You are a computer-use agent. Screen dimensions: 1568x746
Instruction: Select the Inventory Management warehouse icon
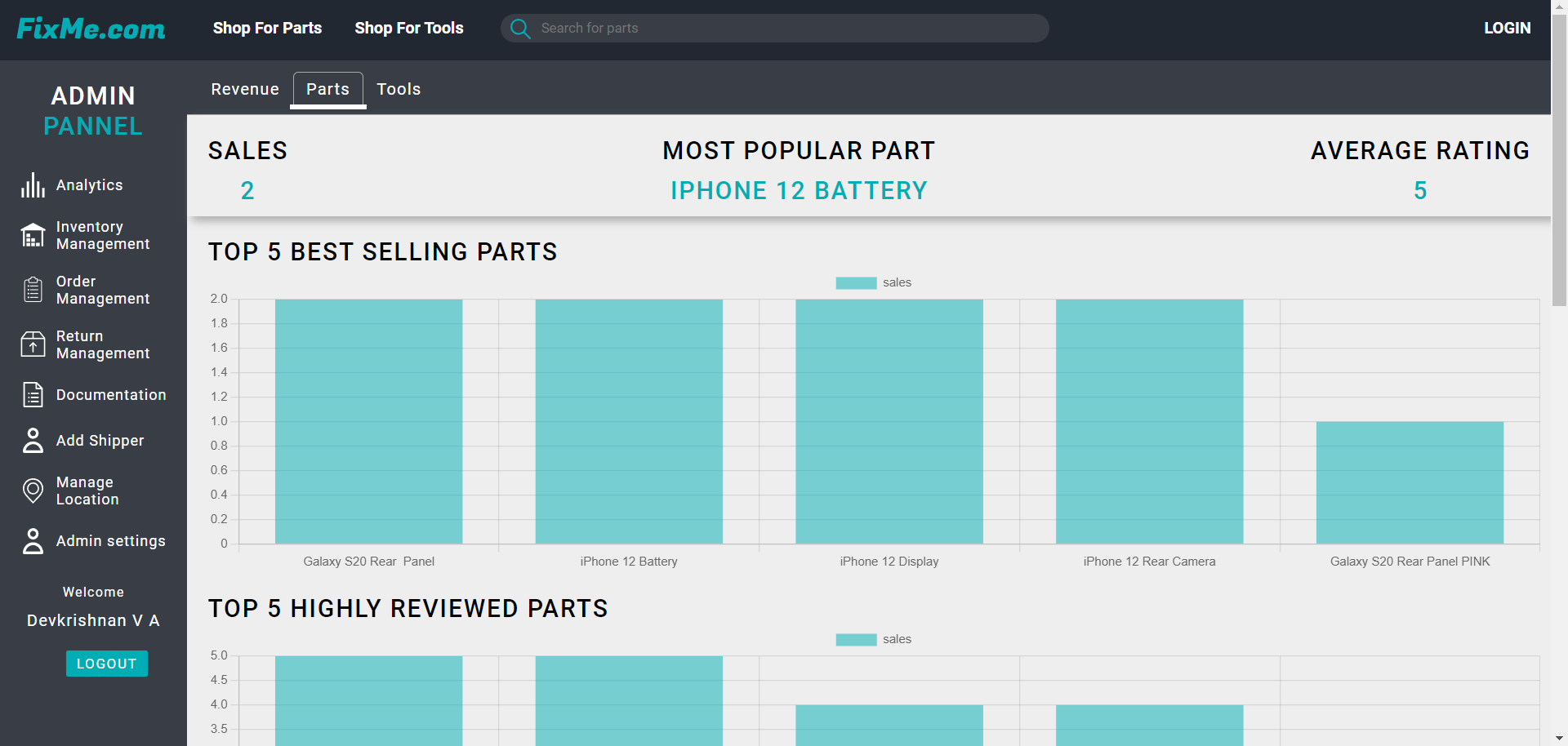coord(33,235)
